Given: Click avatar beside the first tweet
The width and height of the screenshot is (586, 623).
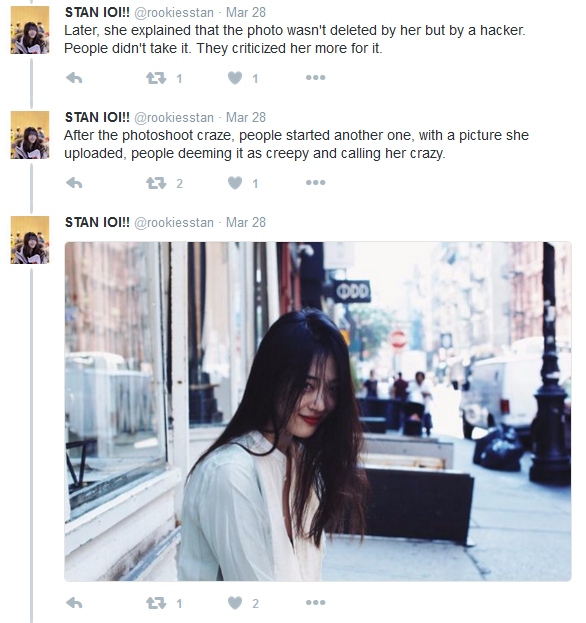Looking at the screenshot, I should click(30, 30).
